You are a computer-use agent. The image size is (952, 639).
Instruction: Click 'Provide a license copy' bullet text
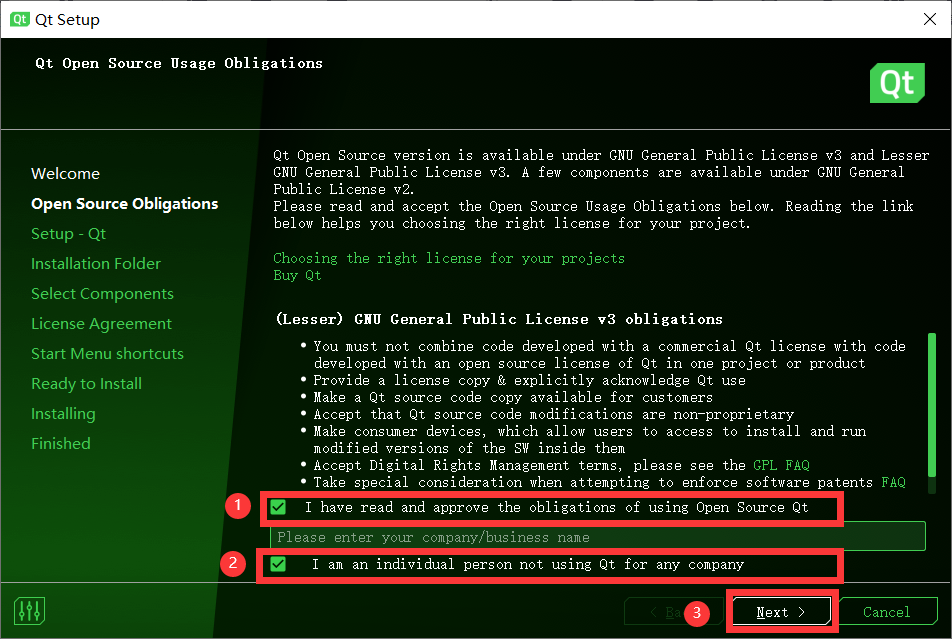click(x=529, y=380)
